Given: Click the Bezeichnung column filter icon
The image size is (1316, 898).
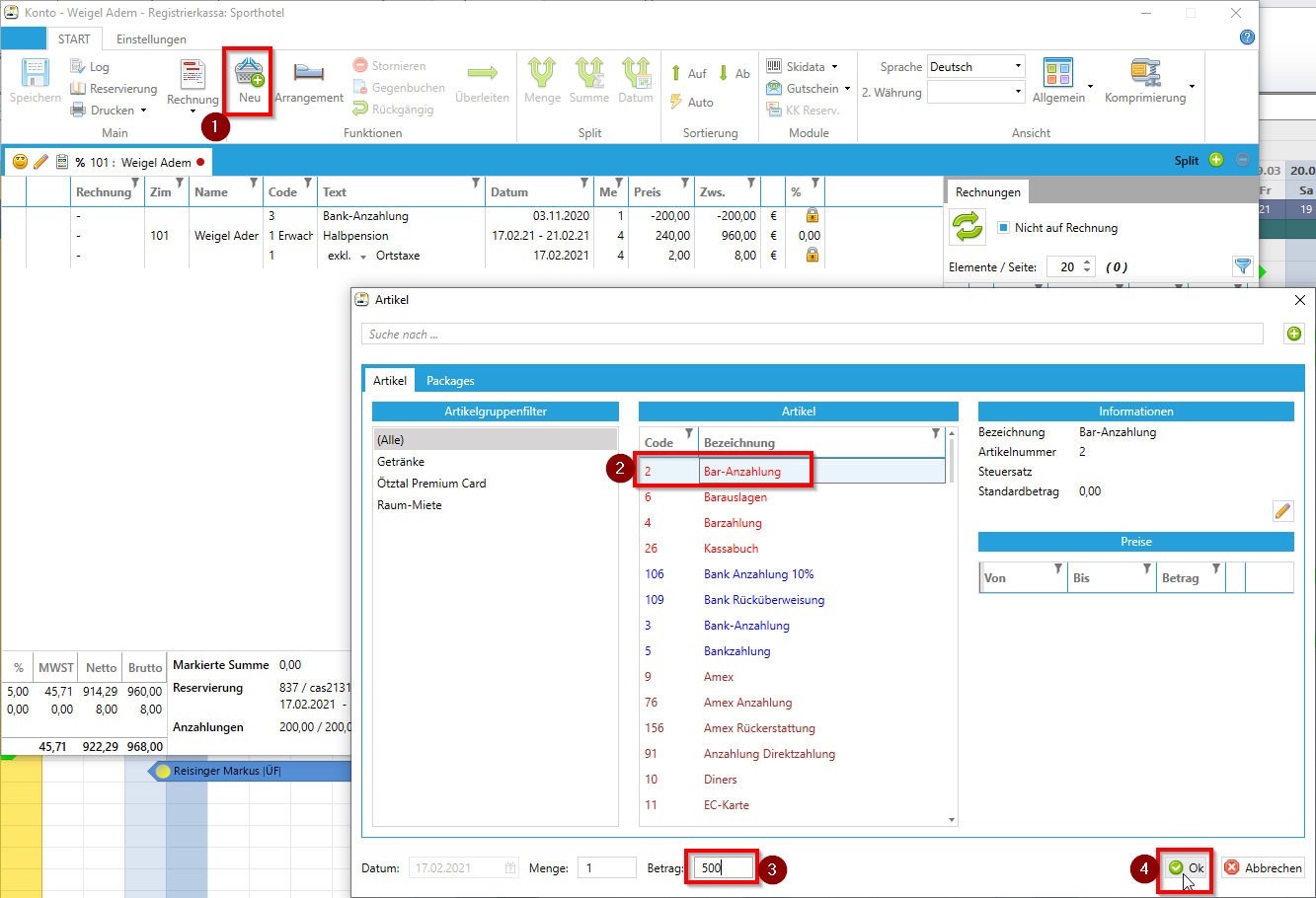Looking at the screenshot, I should tap(936, 433).
